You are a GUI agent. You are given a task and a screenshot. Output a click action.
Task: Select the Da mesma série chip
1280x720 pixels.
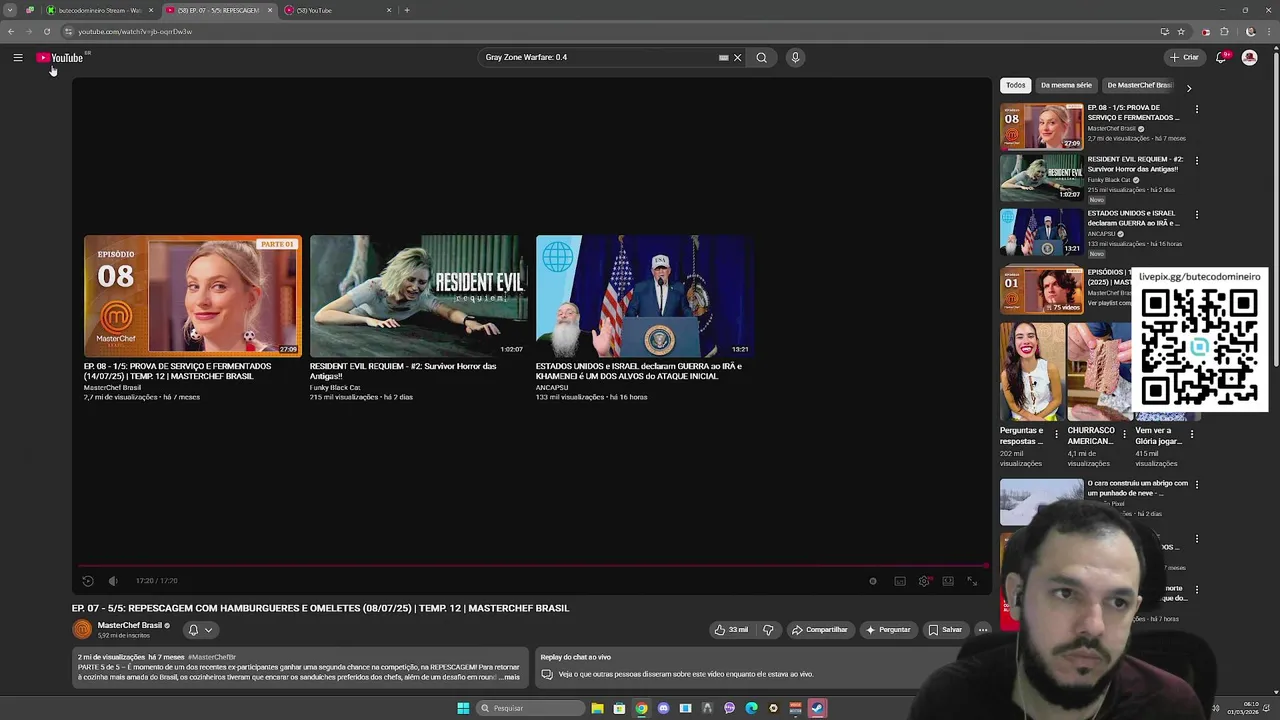1066,86
